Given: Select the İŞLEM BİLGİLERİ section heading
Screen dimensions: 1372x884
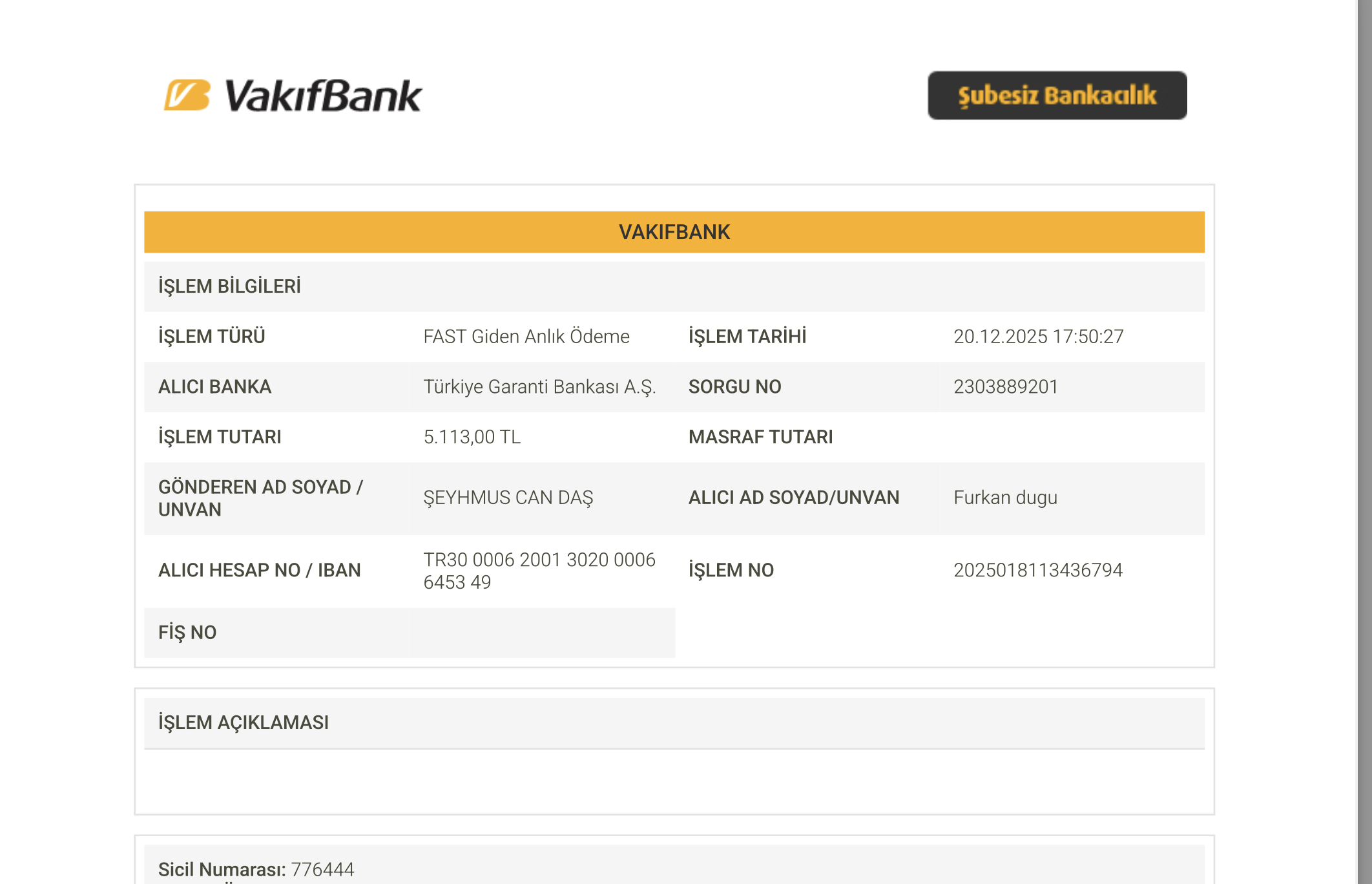Looking at the screenshot, I should [x=229, y=286].
